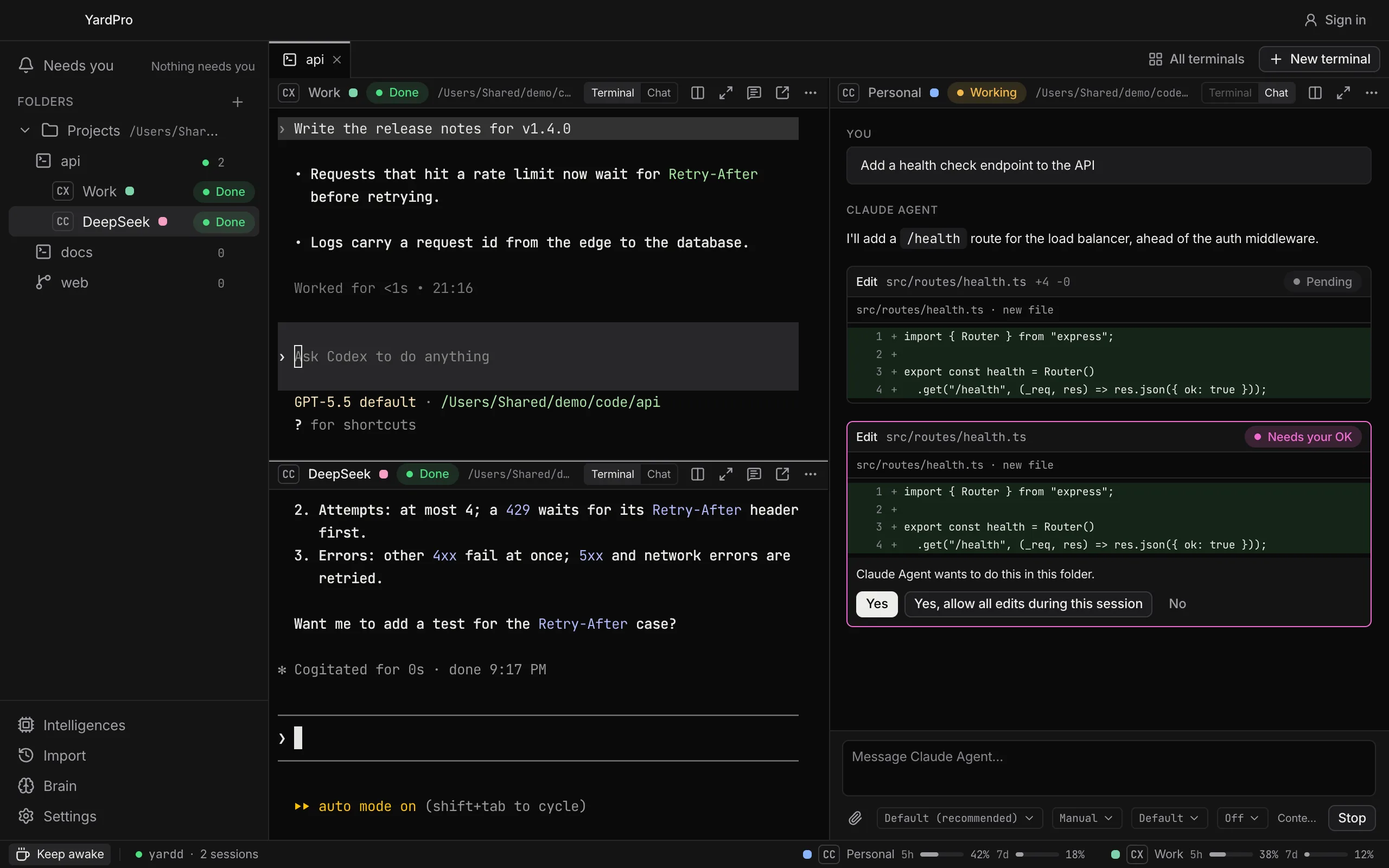Click the Conte... label in chat toolbar
The height and width of the screenshot is (868, 1389).
coord(1296,818)
